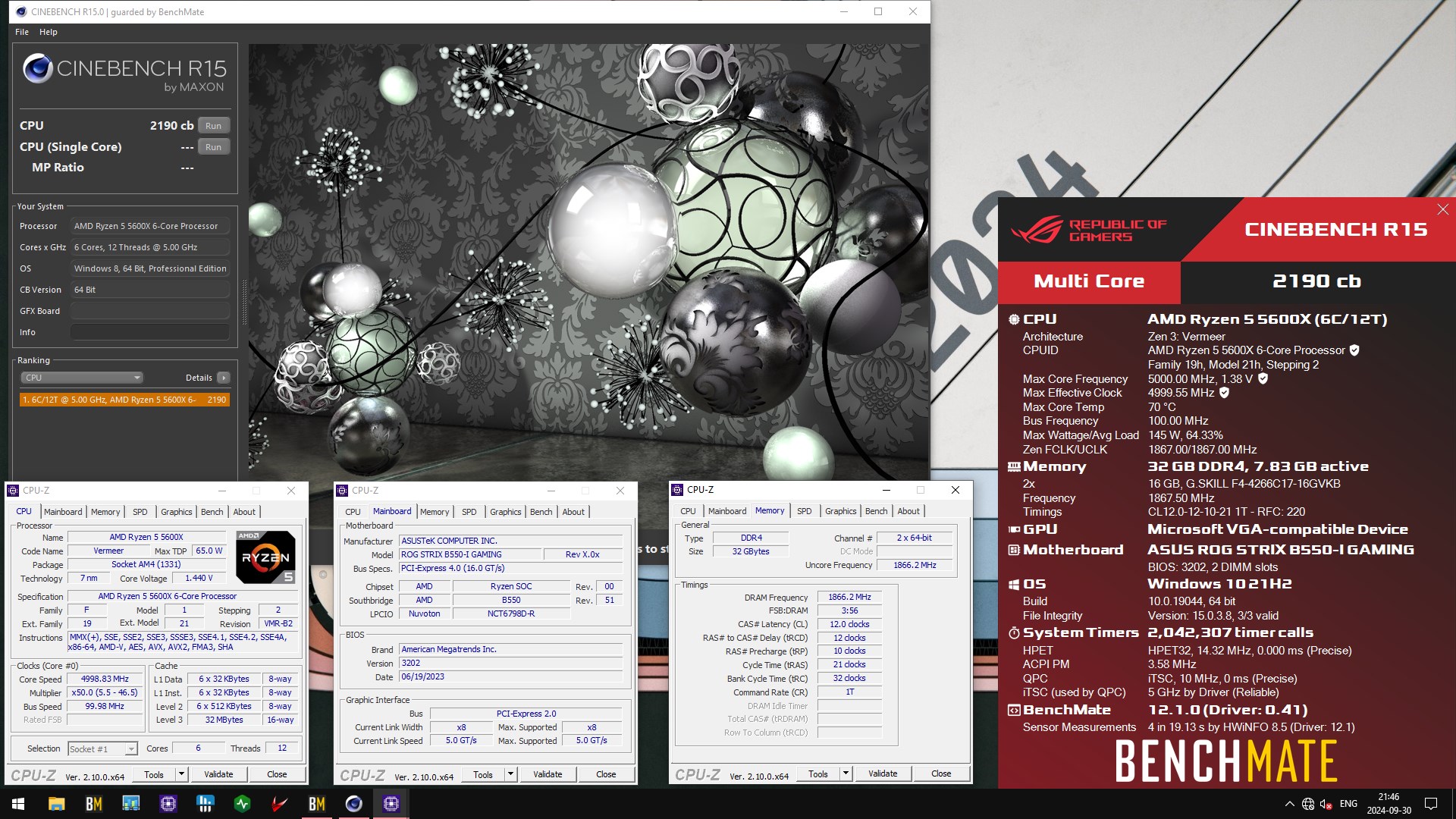Open the Cinebench Help menu
Image resolution: width=1456 pixels, height=819 pixels.
[49, 32]
